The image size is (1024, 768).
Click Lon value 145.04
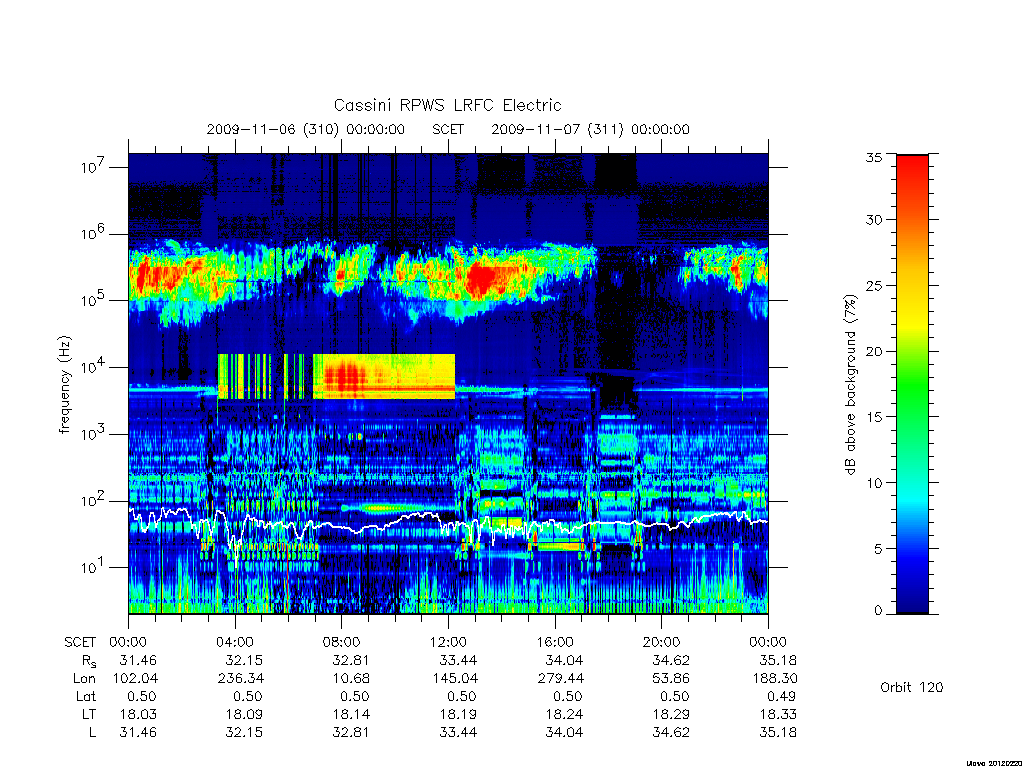[x=455, y=679]
